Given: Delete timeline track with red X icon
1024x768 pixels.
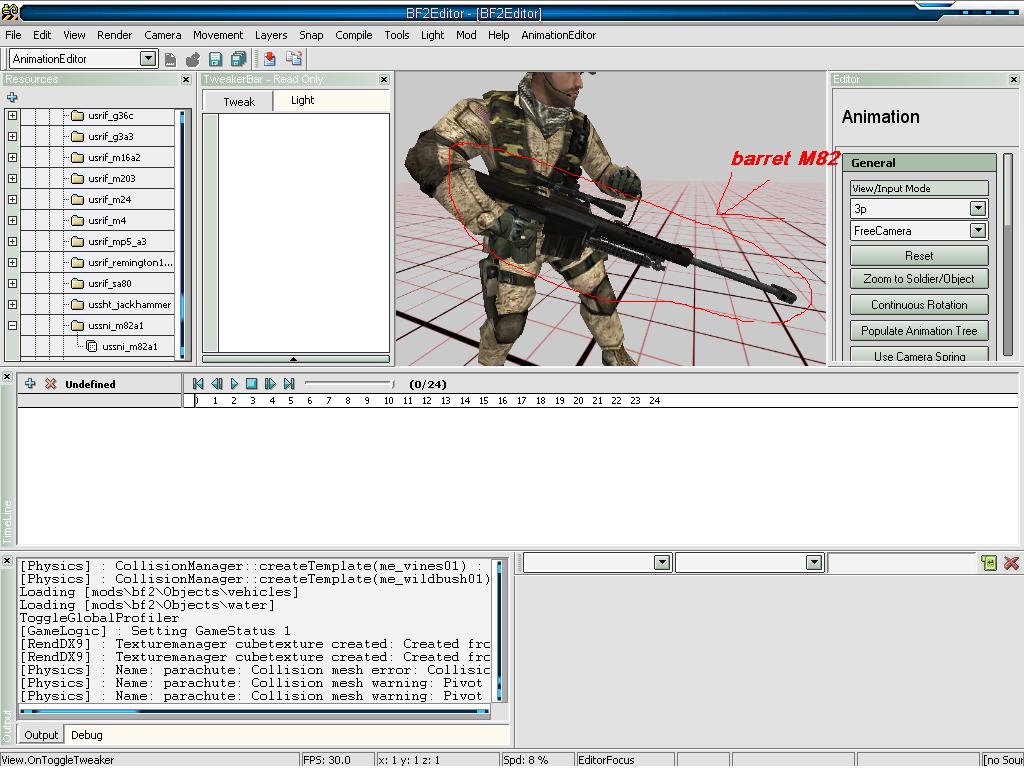Looking at the screenshot, I should (x=50, y=383).
